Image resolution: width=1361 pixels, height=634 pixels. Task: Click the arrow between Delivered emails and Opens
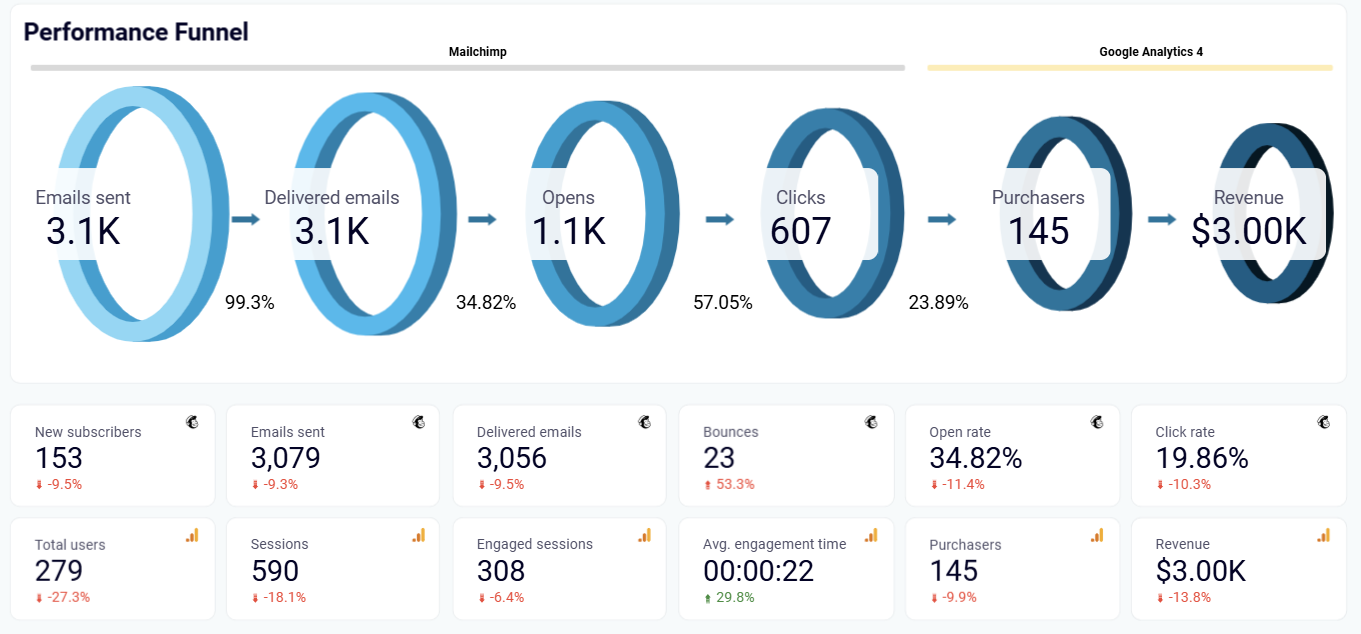tap(483, 219)
